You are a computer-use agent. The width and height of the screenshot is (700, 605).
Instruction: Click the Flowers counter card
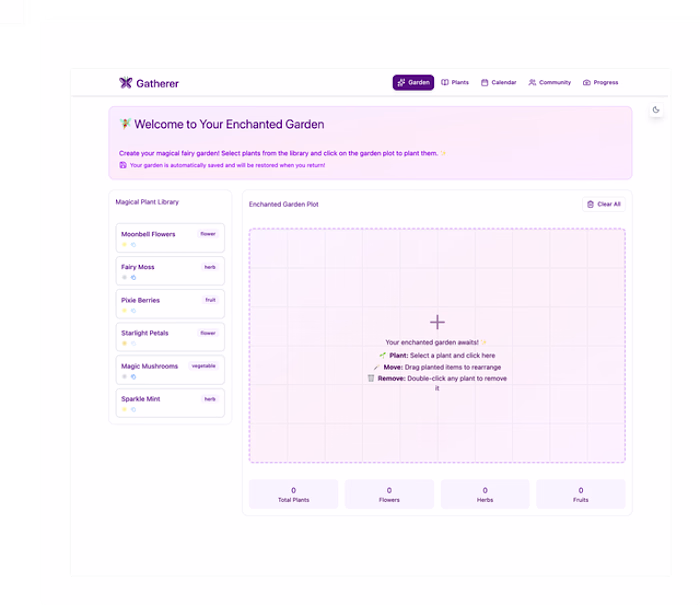[x=389, y=494]
